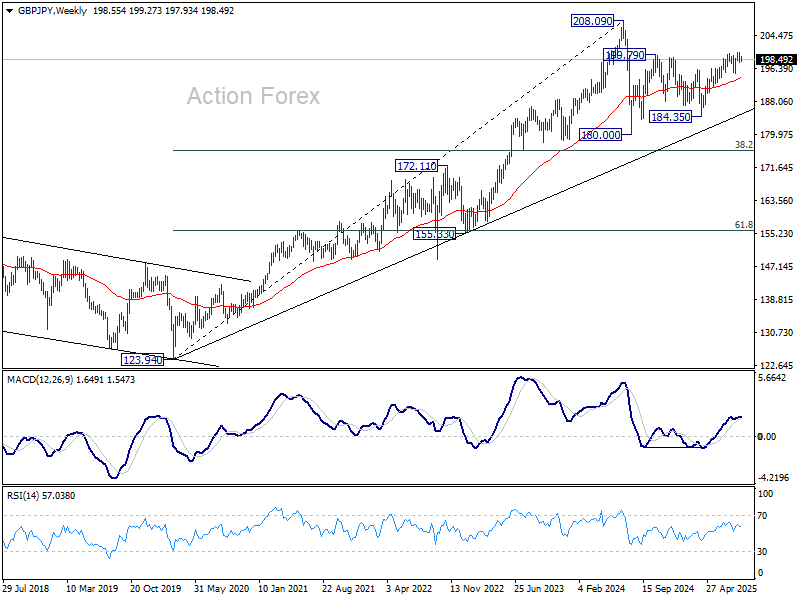Select the 4 Feb 2024 date marker
The width and height of the screenshot is (800, 600).
602,588
